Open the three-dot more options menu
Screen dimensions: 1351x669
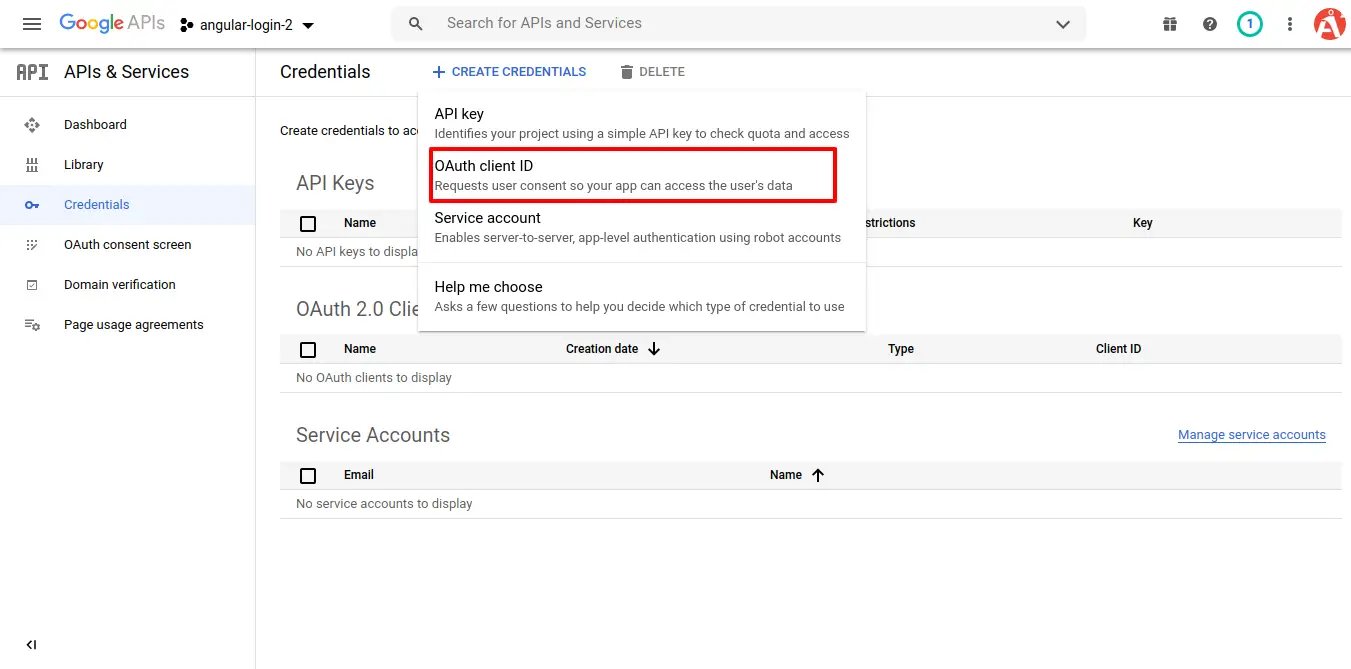point(1290,24)
